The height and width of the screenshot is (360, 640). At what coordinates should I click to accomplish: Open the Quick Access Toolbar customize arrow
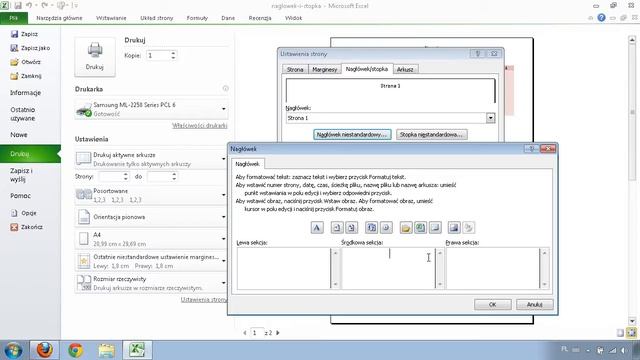[76, 6]
